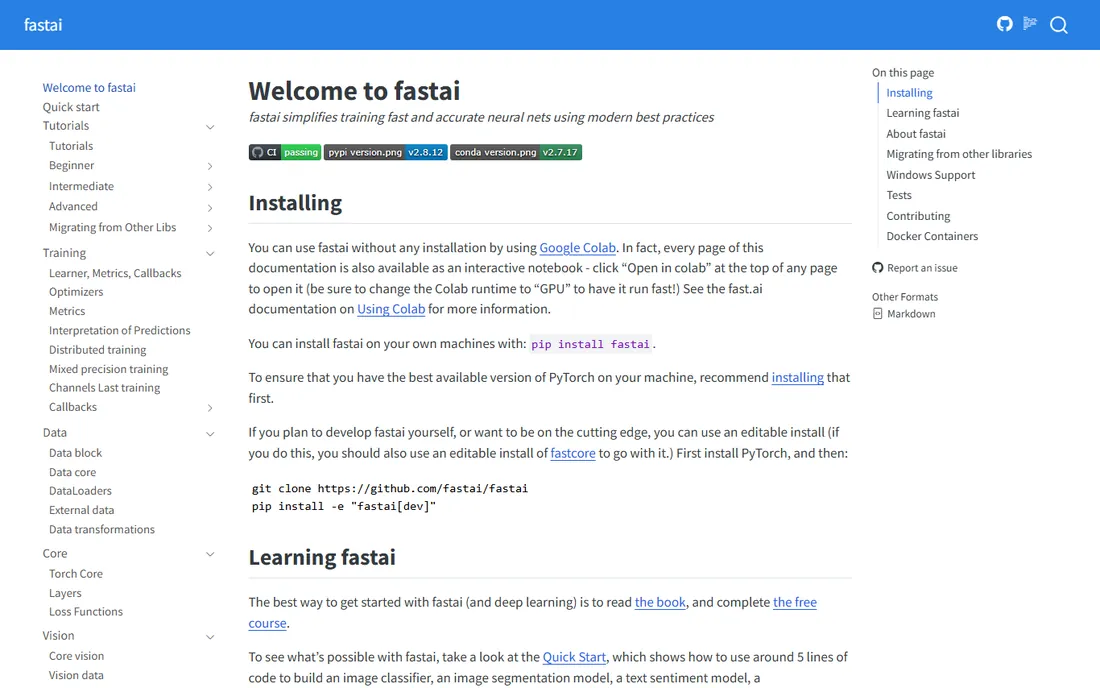Select Welcome to fastai in sidebar

[x=89, y=88]
